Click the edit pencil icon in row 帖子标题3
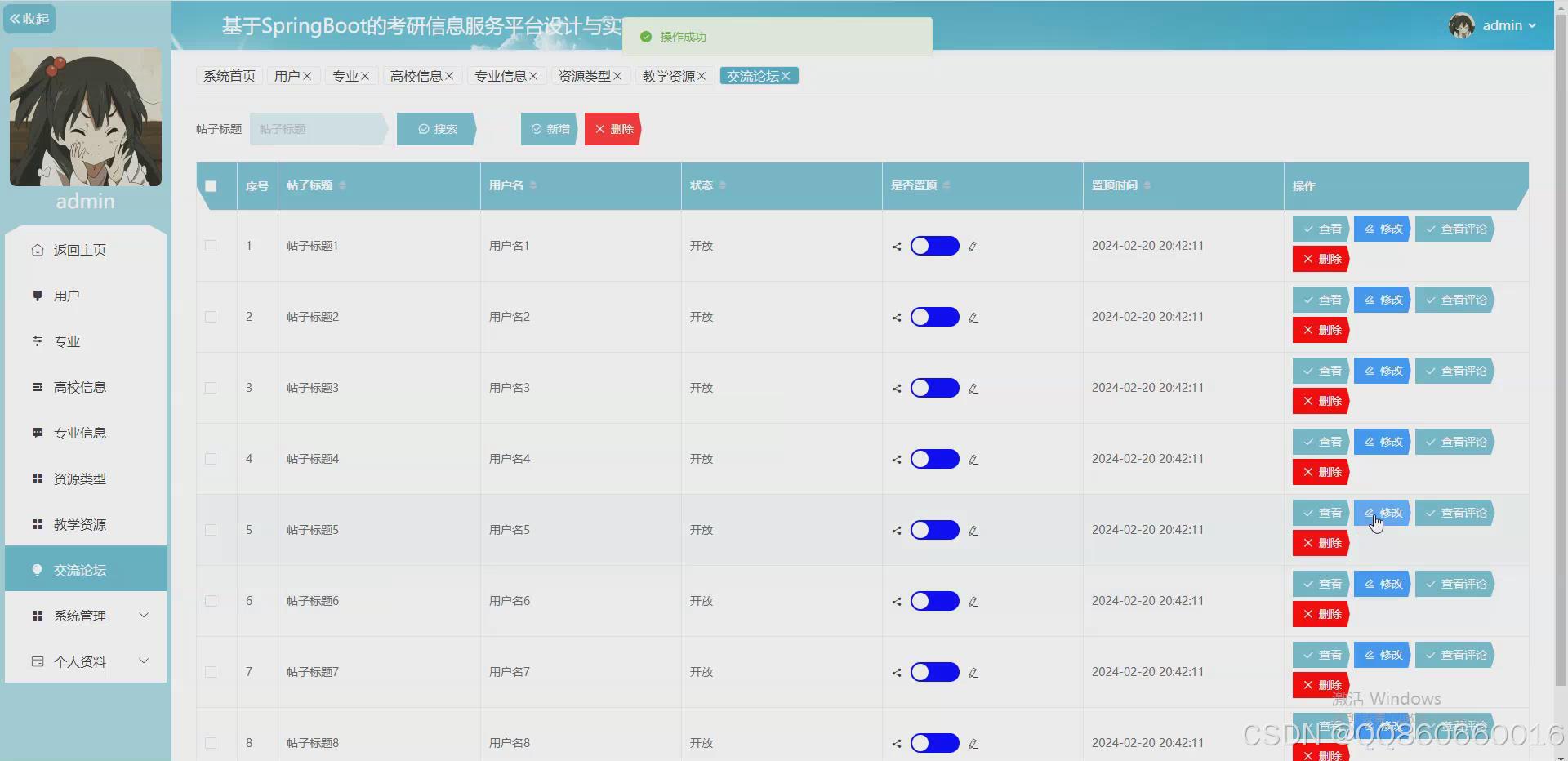Image resolution: width=1568 pixels, height=761 pixels. [973, 389]
